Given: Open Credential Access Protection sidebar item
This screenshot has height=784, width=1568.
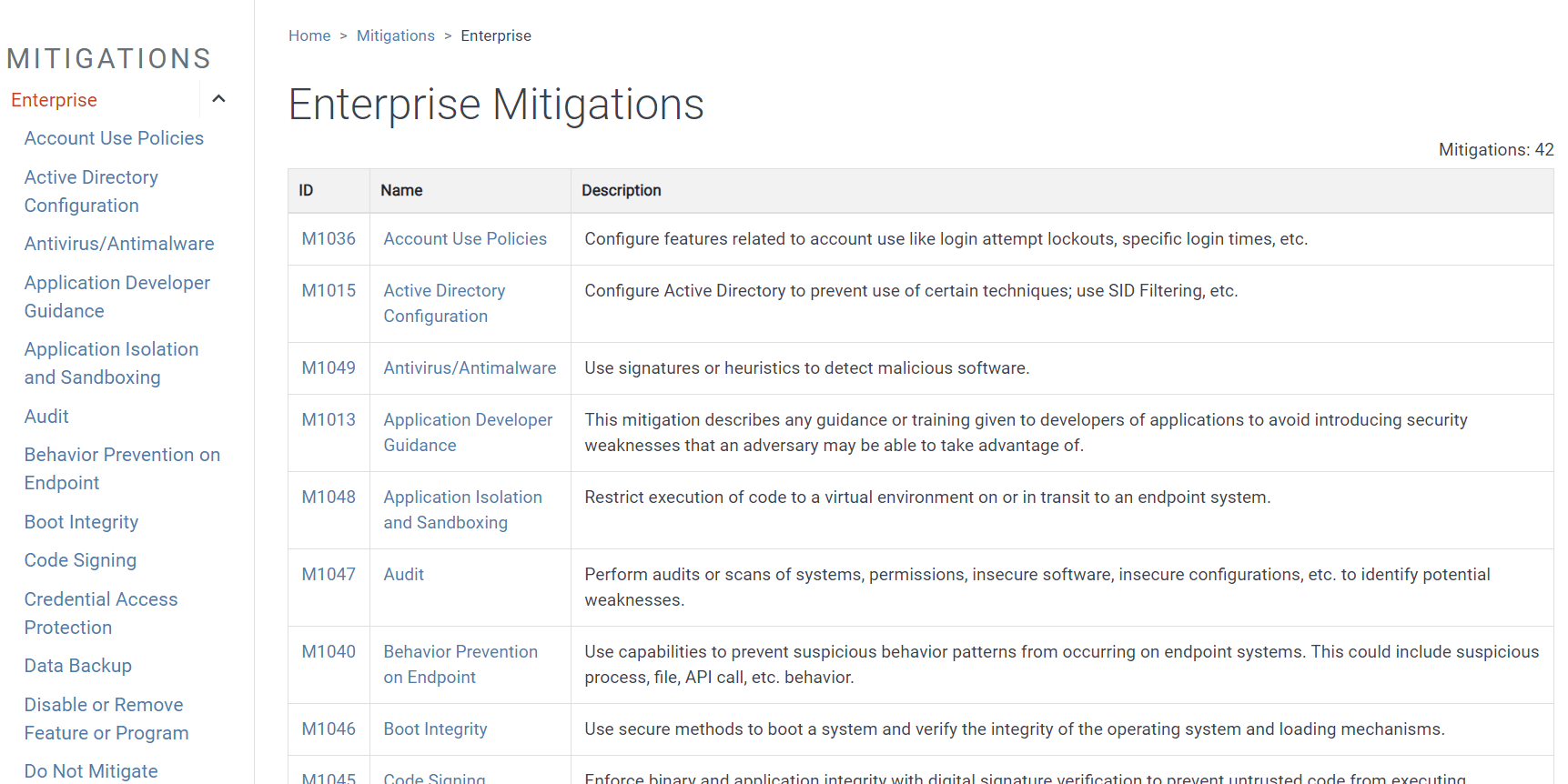Looking at the screenshot, I should pyautogui.click(x=100, y=613).
